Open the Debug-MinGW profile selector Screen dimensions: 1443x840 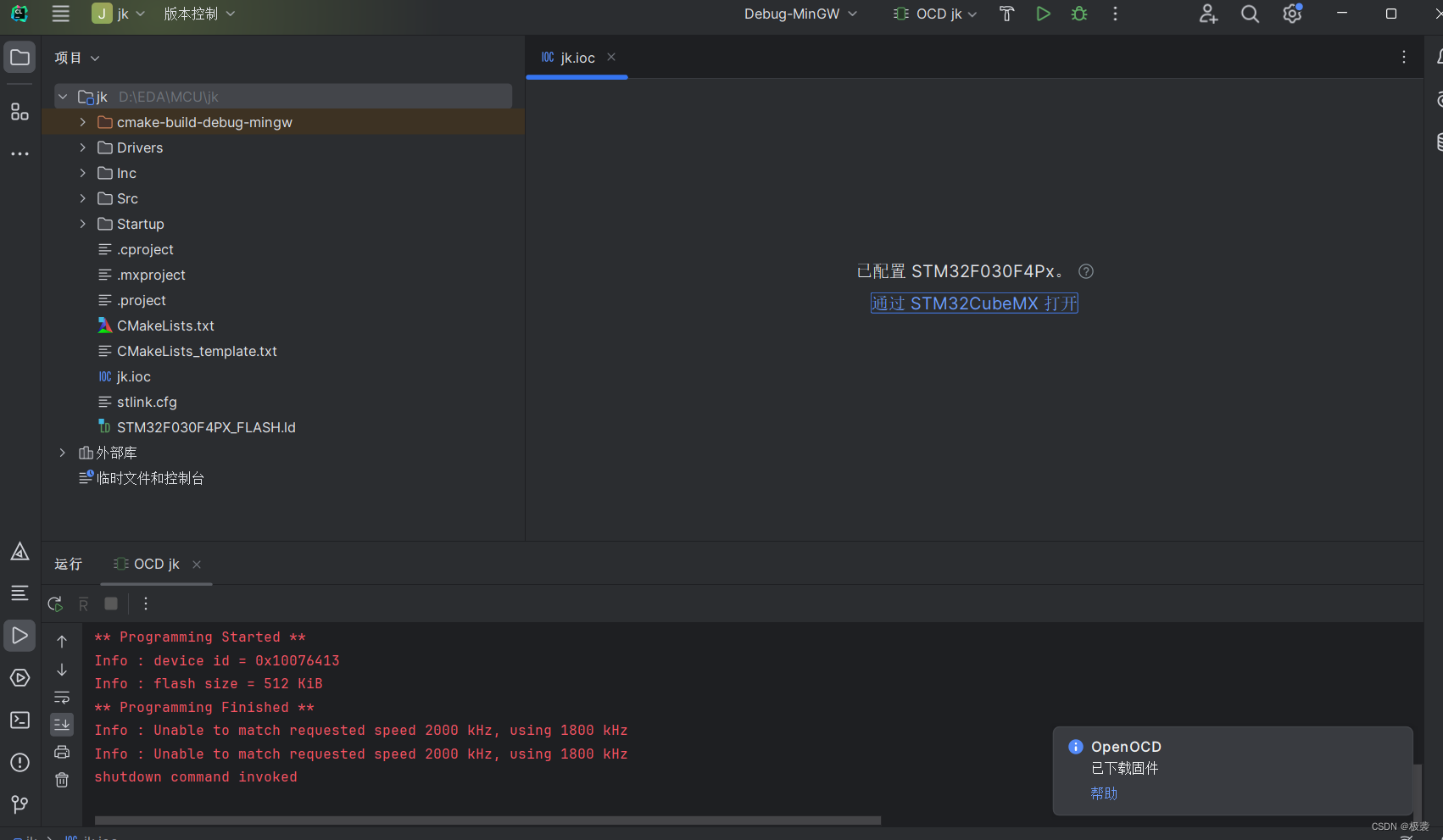tap(800, 14)
